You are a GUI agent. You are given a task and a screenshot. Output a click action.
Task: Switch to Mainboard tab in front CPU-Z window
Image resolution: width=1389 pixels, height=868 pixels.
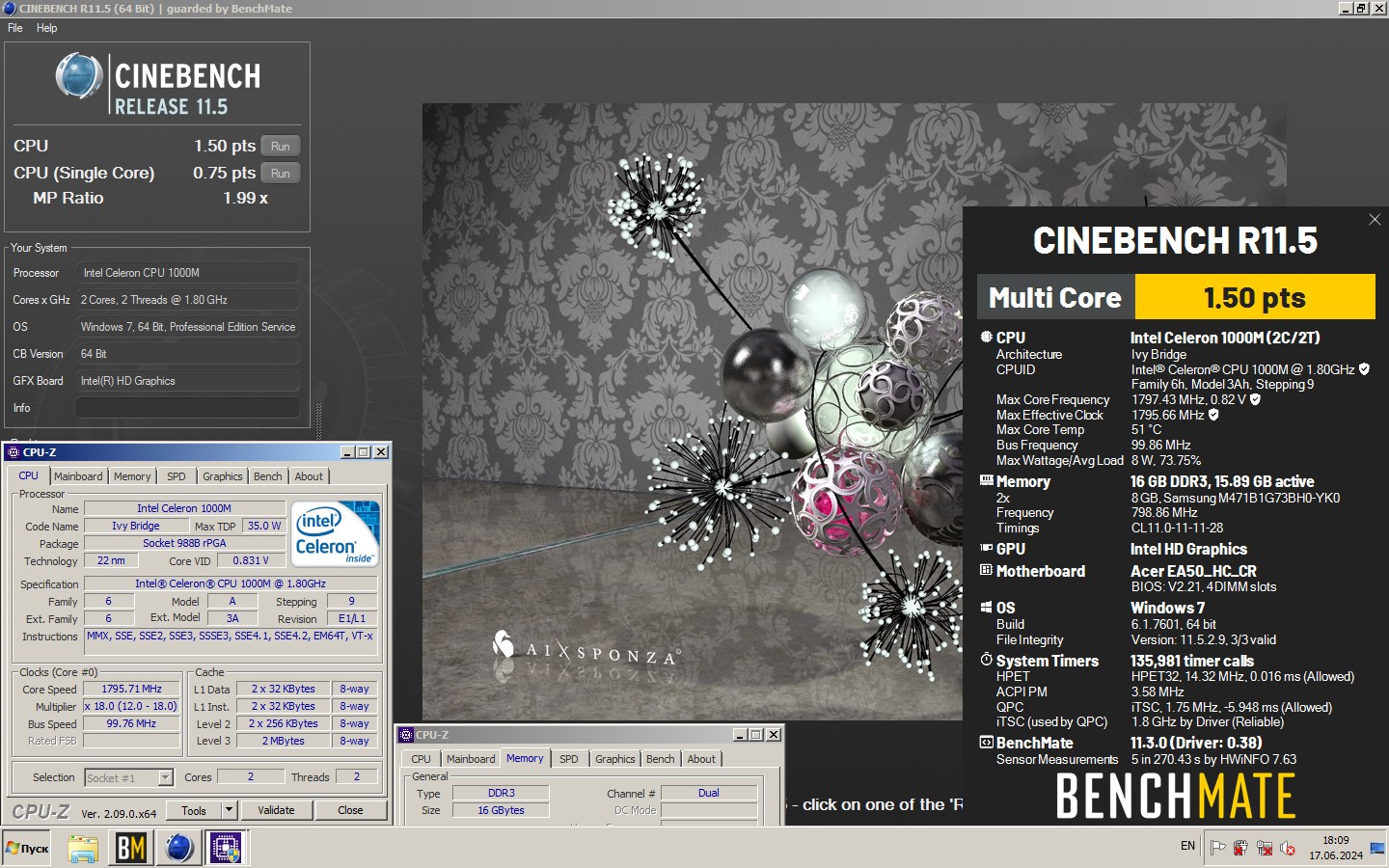click(78, 476)
